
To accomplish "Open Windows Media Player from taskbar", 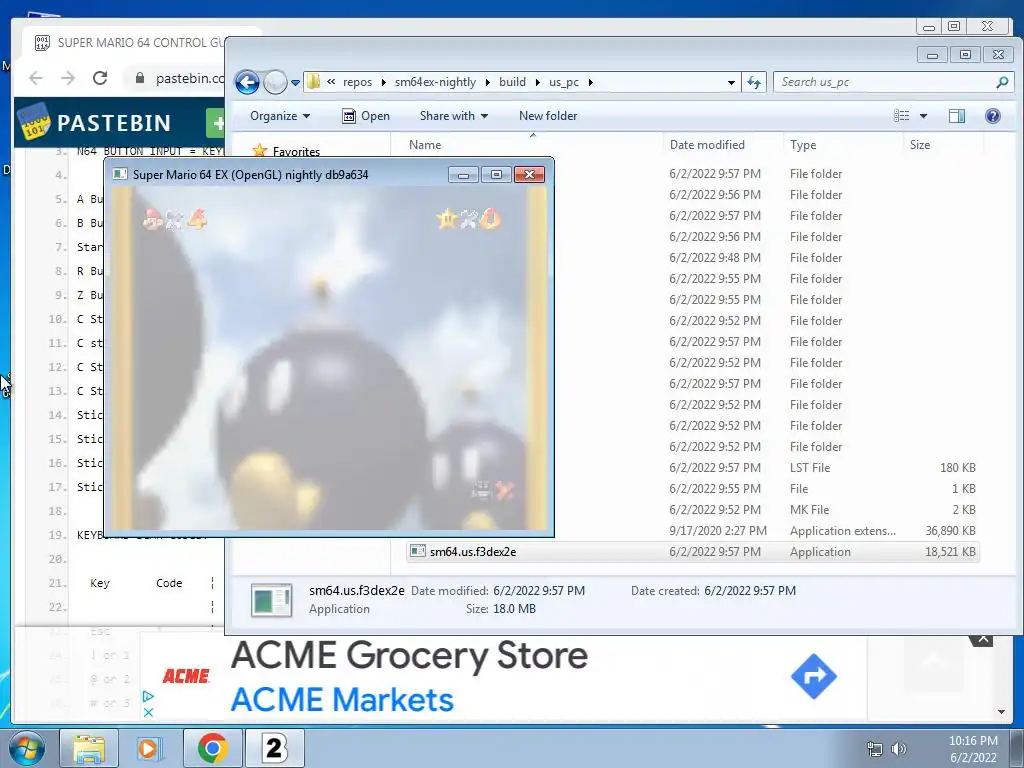I will coord(148,748).
